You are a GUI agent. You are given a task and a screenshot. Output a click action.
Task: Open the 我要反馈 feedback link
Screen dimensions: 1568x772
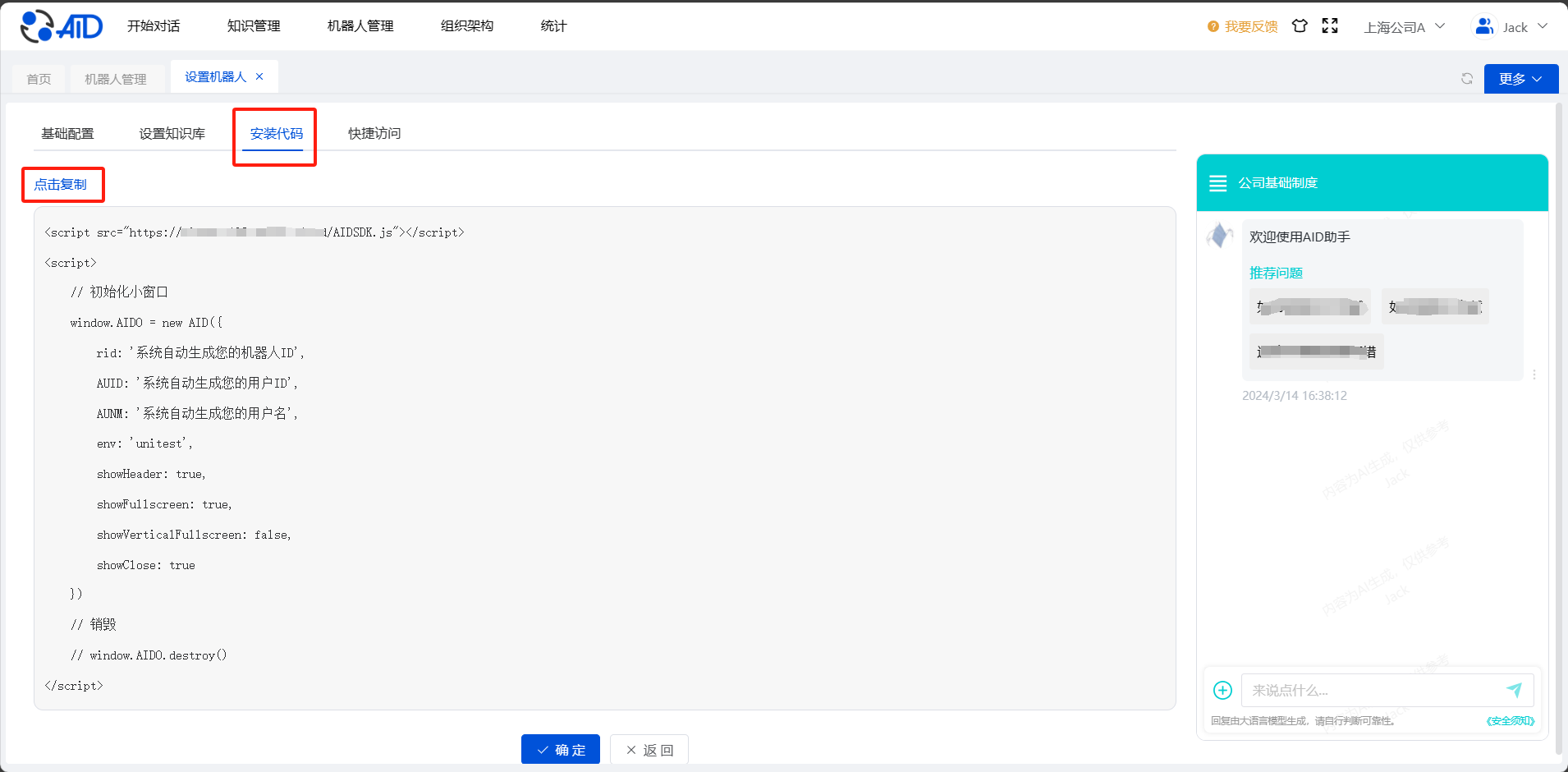1251,27
